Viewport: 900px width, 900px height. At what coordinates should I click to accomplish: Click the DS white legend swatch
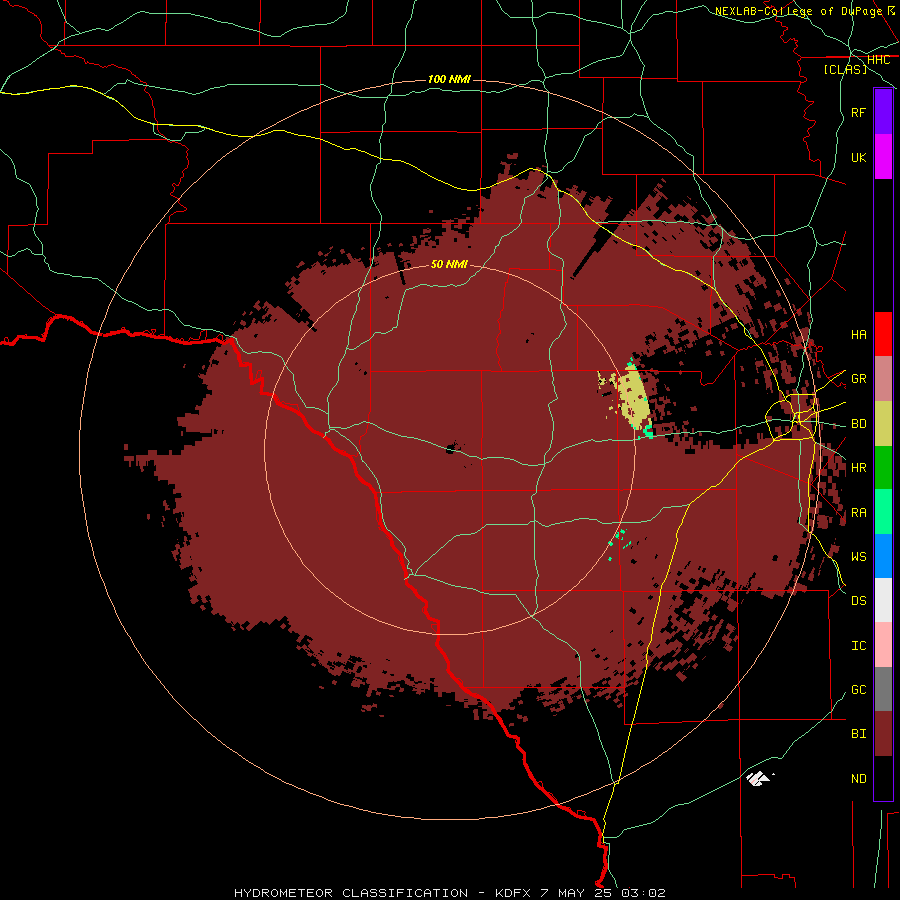[883, 600]
